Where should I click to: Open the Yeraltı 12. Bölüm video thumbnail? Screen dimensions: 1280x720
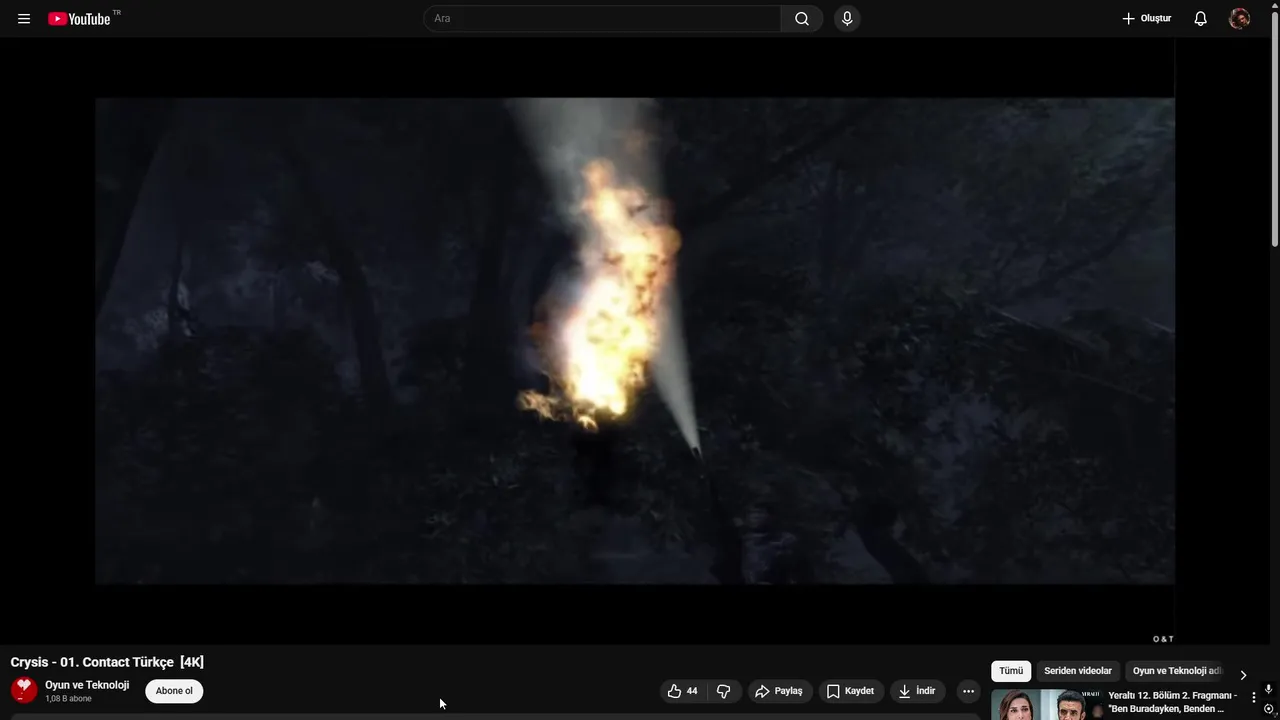[1045, 704]
